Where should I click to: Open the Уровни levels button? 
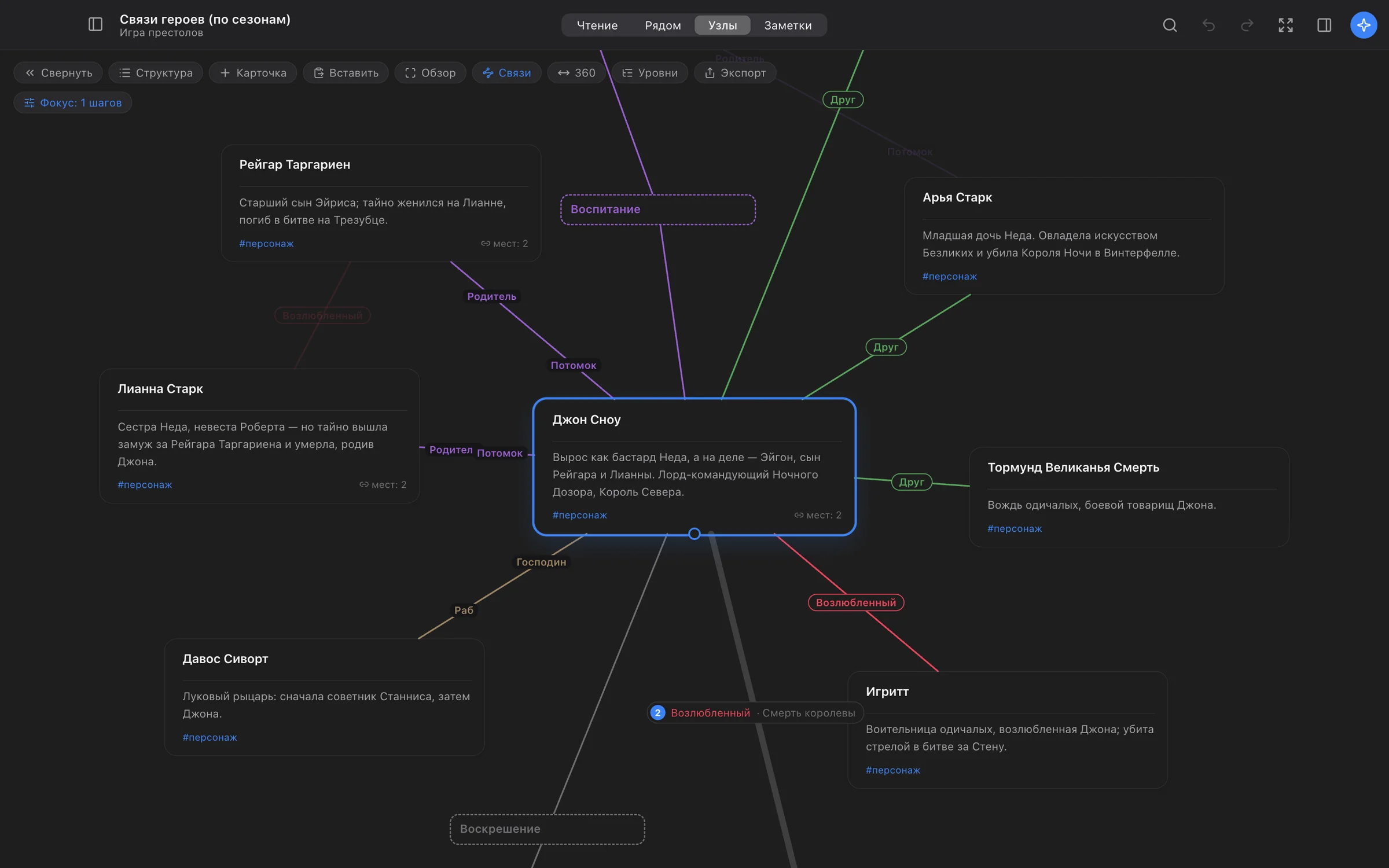pos(649,73)
